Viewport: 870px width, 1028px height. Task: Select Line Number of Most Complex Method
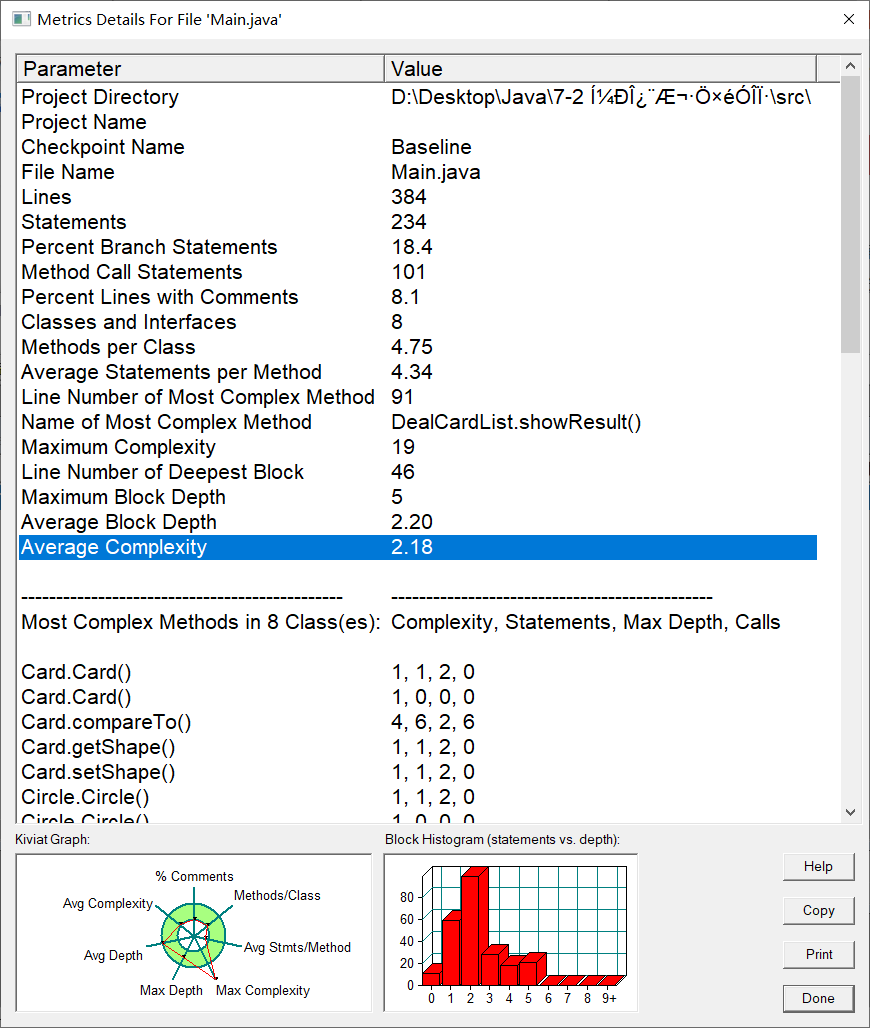418,397
